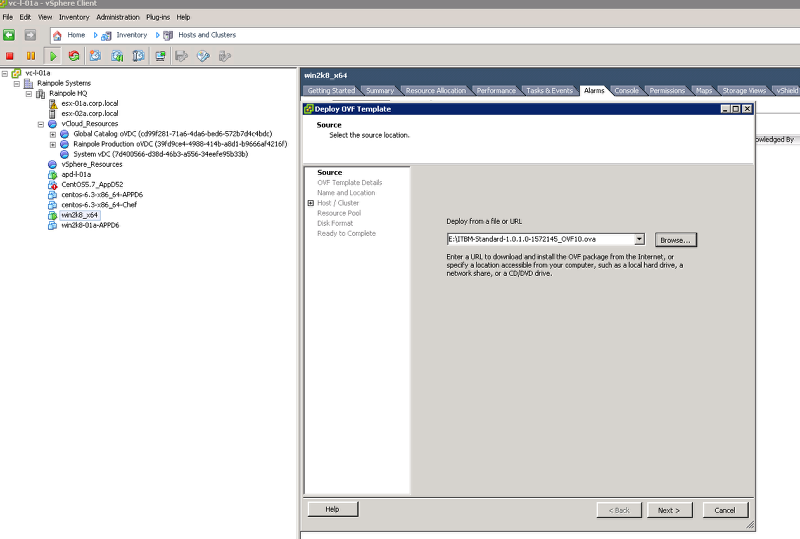Open the Help menu in the menu bar

[183, 17]
